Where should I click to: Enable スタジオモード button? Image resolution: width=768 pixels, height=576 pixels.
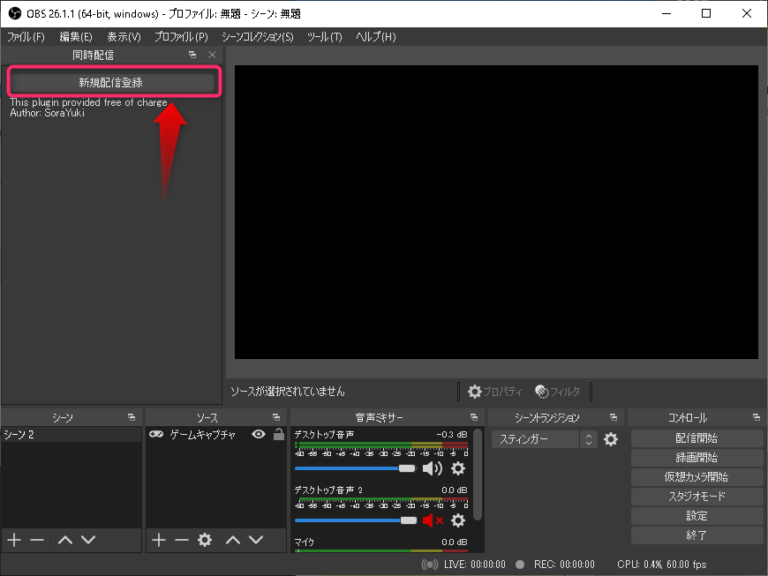[696, 496]
